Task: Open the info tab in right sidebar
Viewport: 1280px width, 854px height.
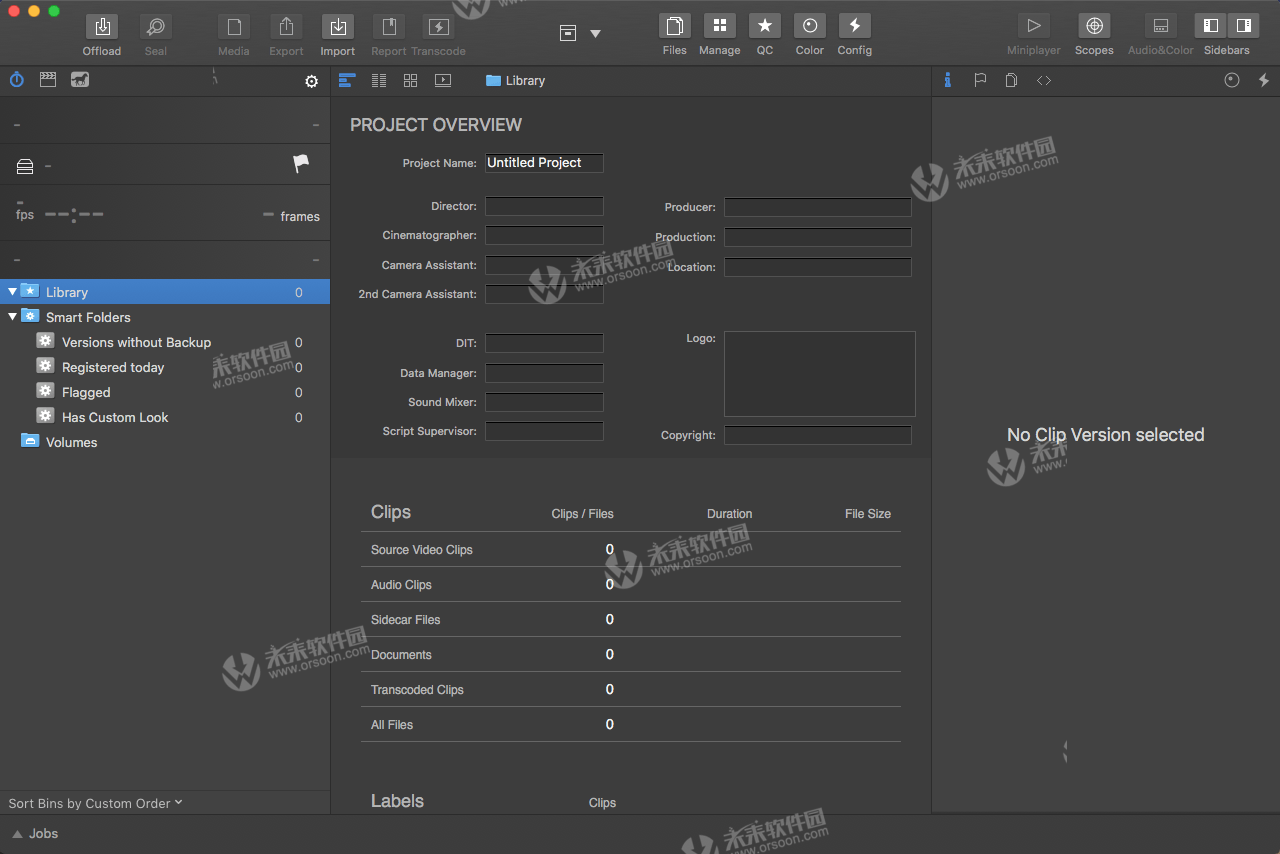Action: pyautogui.click(x=947, y=80)
